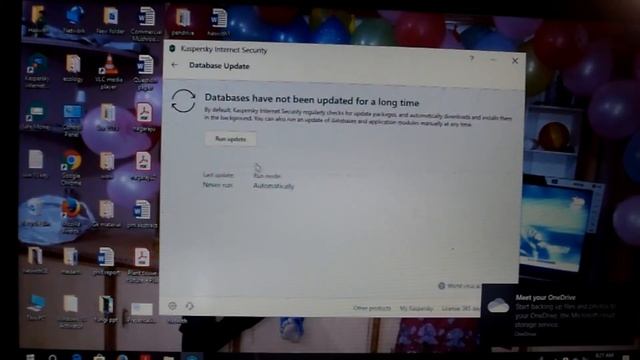The width and height of the screenshot is (640, 360).
Task: Click the OneDrive cloud icon in notification
Action: (498, 304)
